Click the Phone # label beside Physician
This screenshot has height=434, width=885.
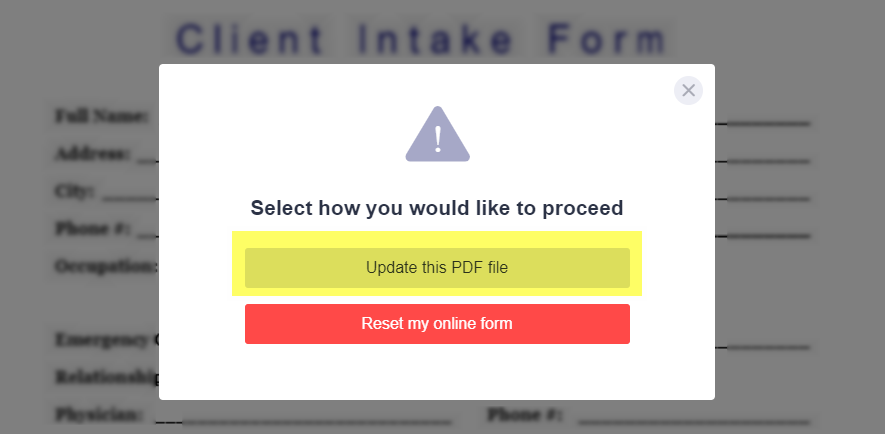(524, 415)
